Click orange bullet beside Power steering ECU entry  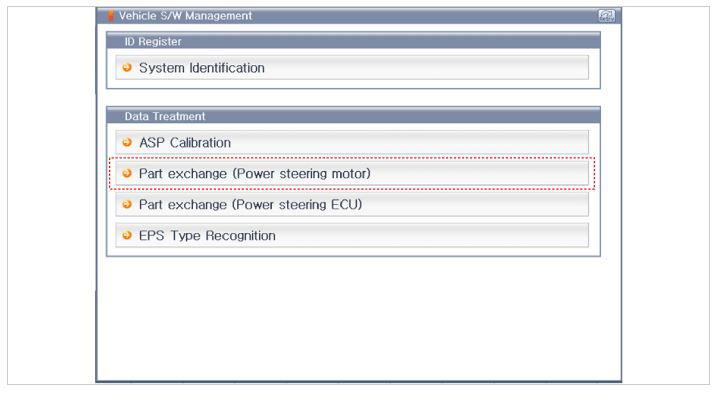(x=127, y=204)
